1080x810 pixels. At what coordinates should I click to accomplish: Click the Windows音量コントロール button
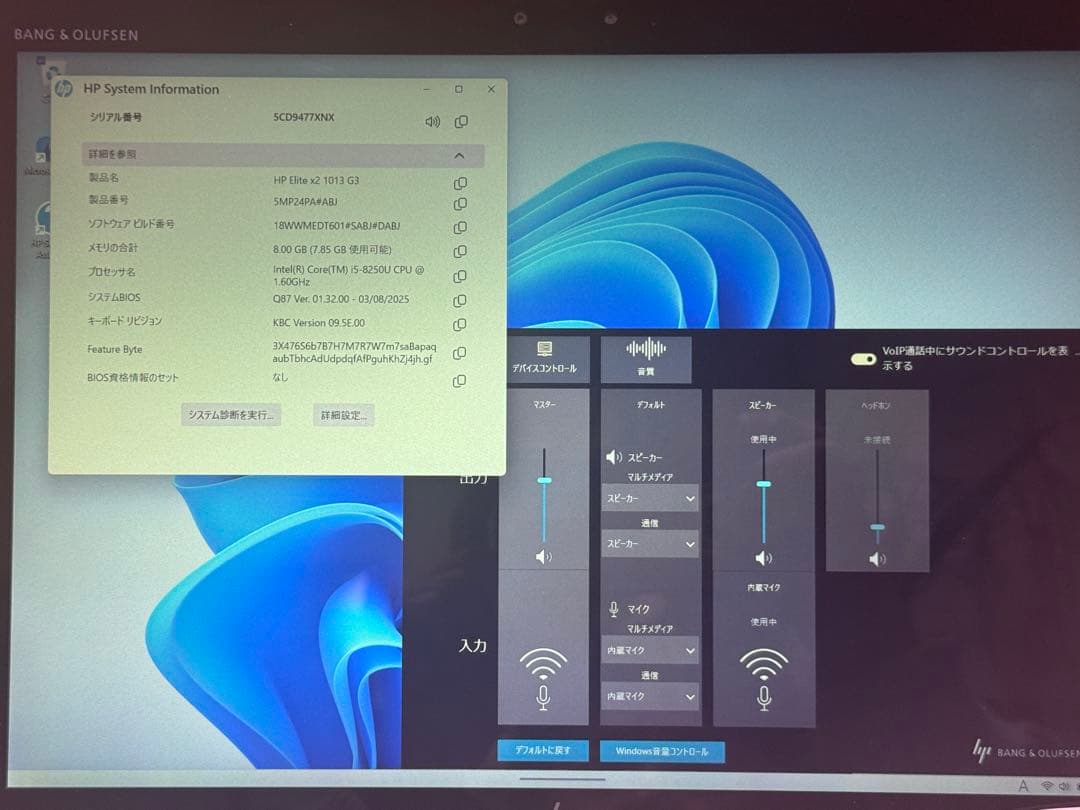pos(662,751)
